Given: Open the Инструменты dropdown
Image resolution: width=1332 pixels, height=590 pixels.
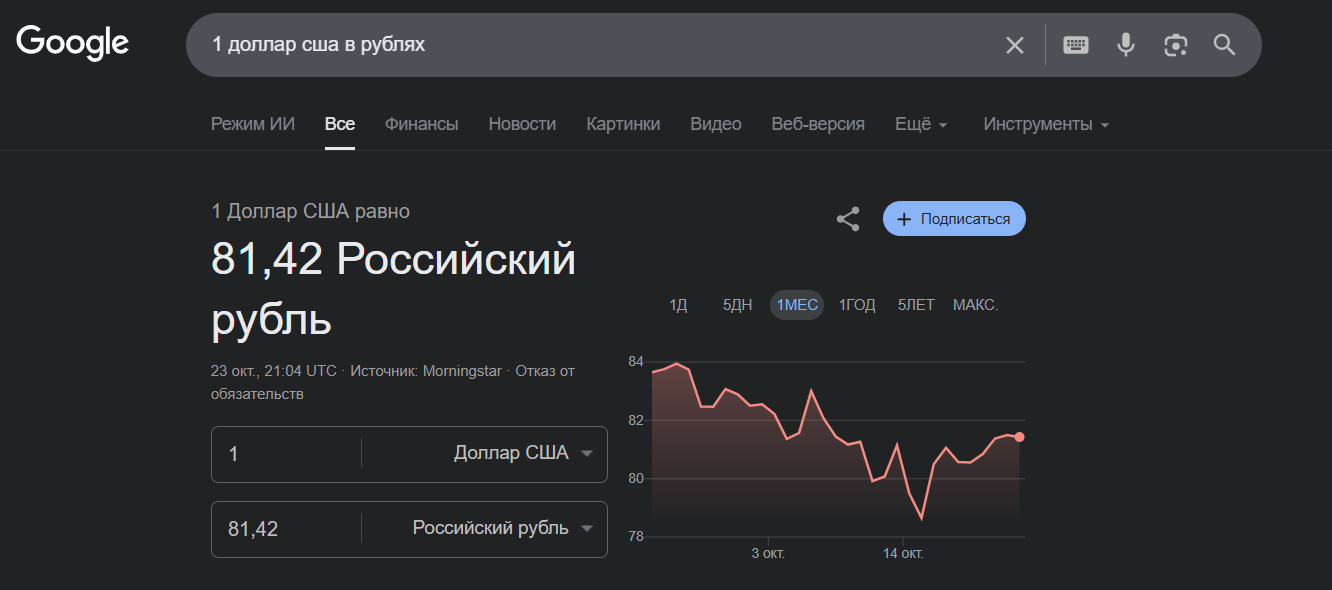Looking at the screenshot, I should pyautogui.click(x=1046, y=124).
